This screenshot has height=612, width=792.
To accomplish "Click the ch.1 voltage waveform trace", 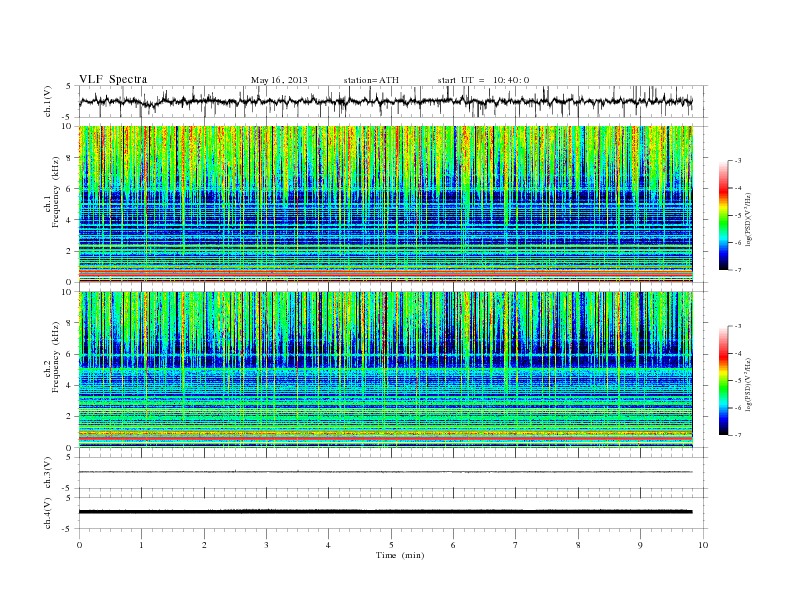I will coord(385,101).
